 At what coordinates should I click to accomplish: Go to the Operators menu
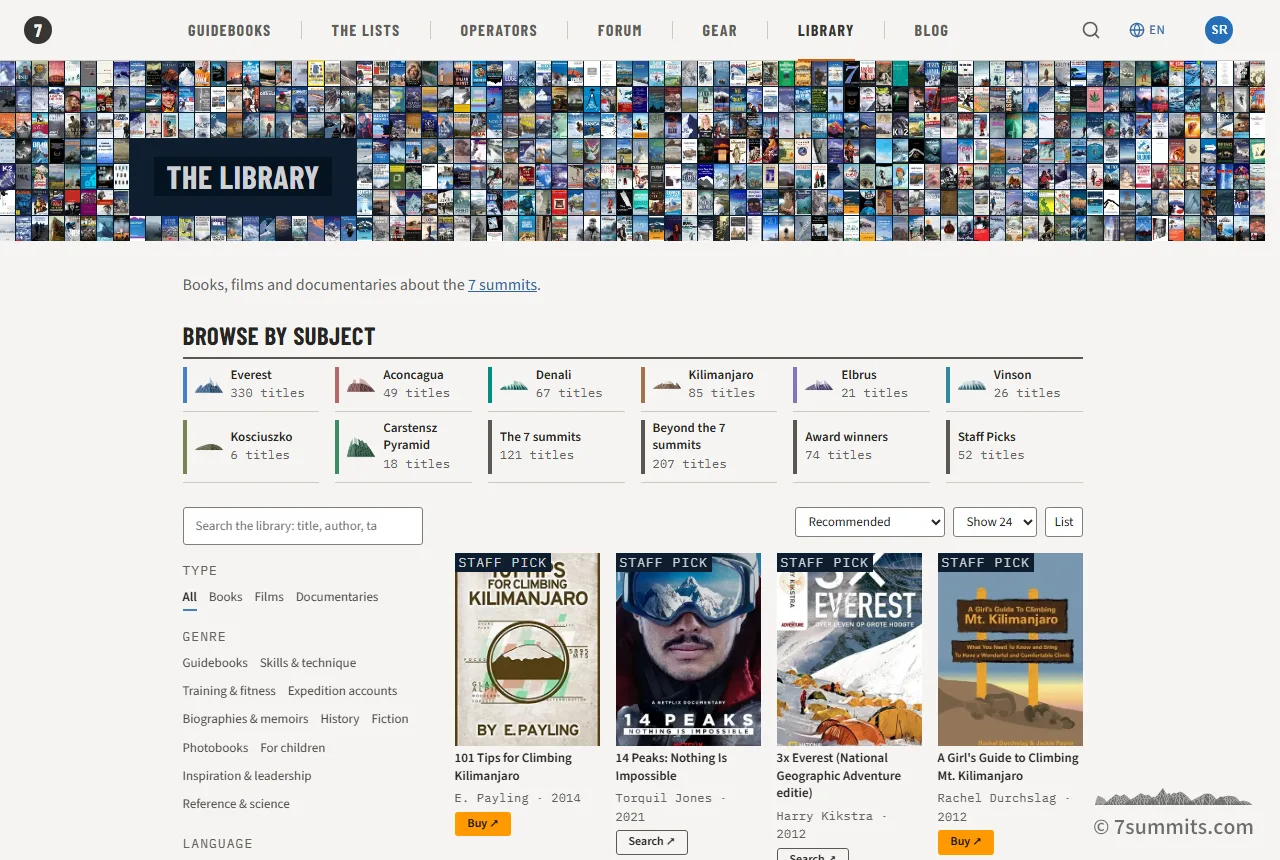tap(499, 30)
